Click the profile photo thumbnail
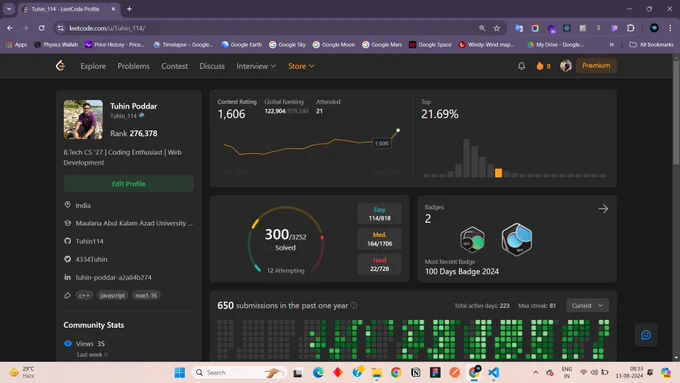 (83, 119)
